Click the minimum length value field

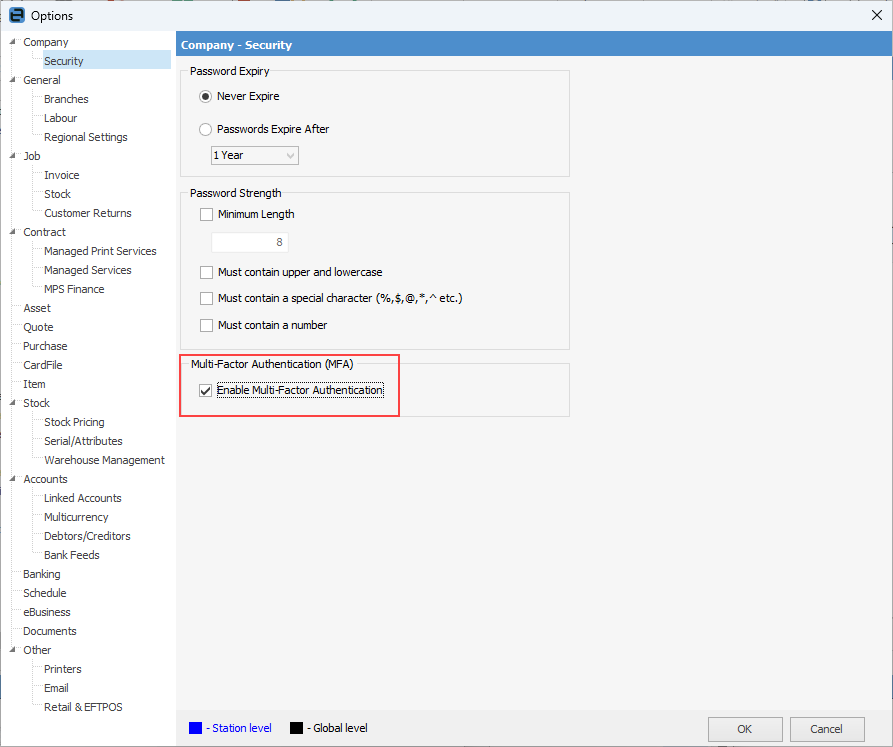(x=249, y=242)
